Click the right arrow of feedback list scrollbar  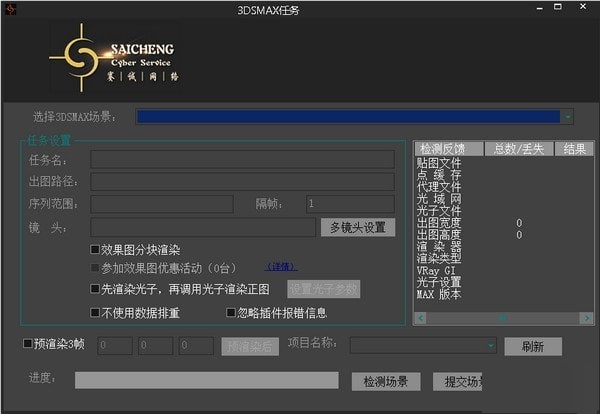tap(587, 318)
